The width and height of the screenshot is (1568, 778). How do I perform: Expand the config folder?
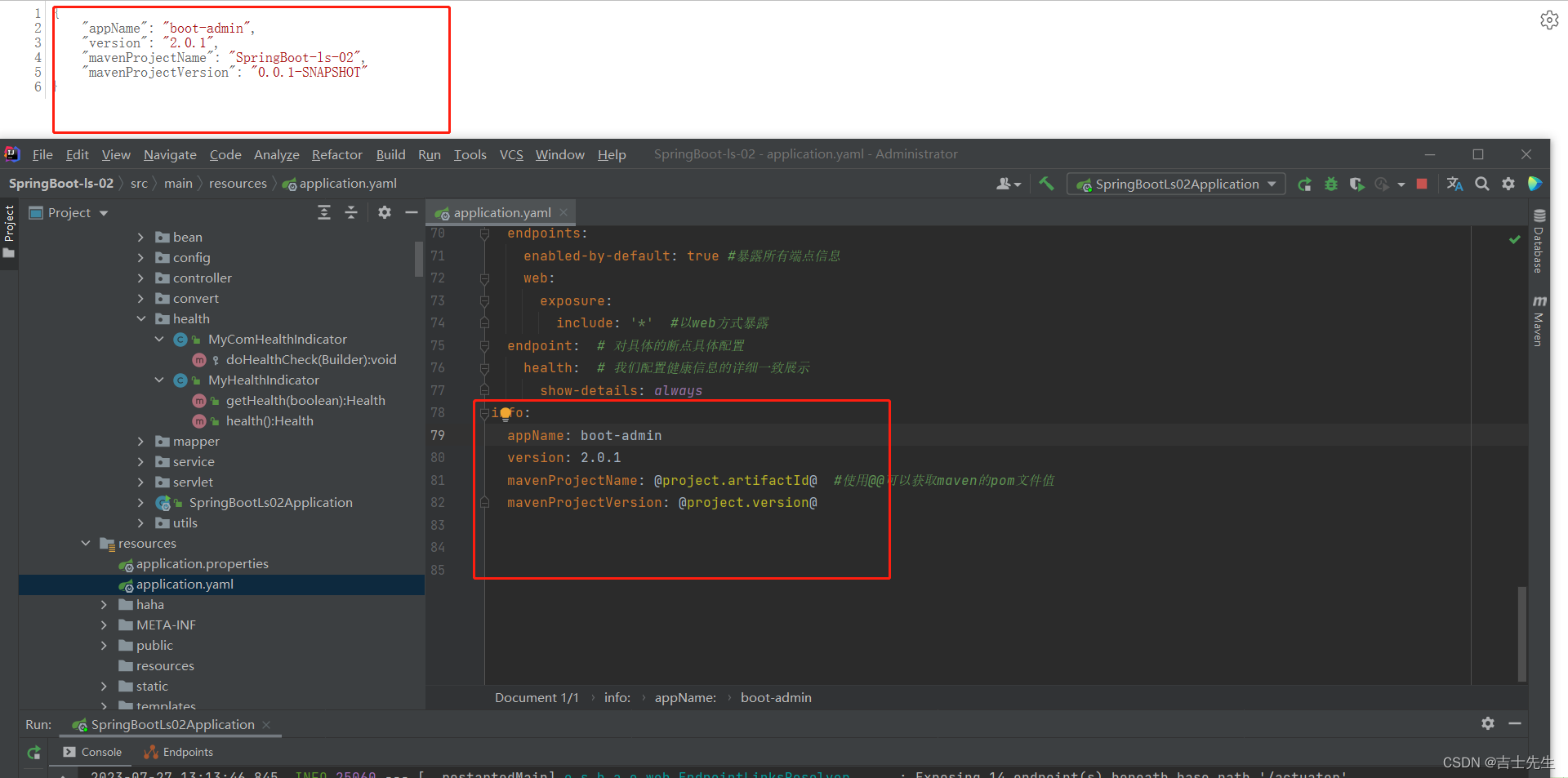click(140, 258)
